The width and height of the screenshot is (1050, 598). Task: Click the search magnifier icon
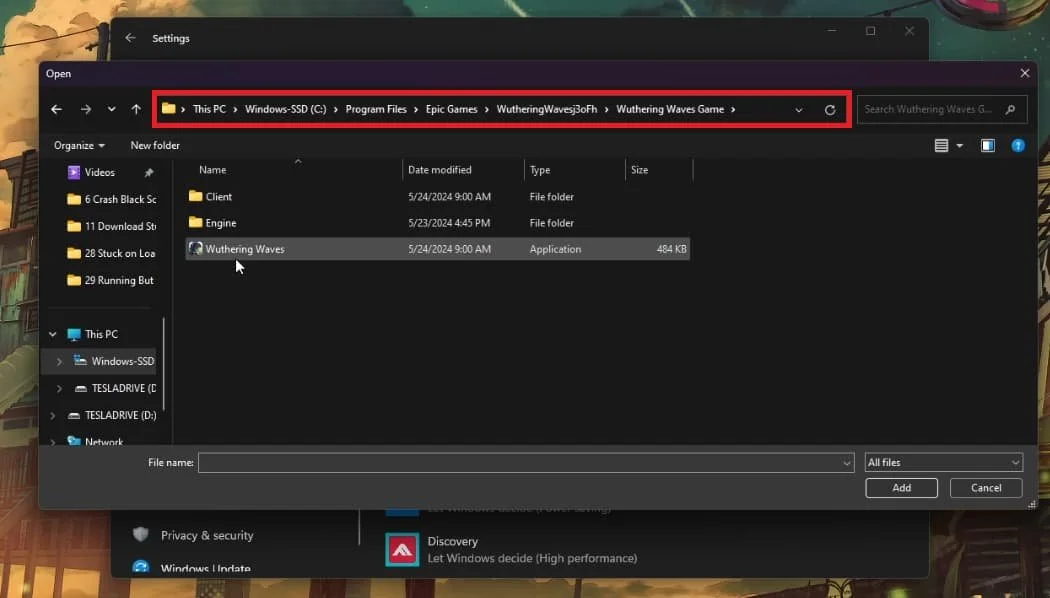(1010, 109)
